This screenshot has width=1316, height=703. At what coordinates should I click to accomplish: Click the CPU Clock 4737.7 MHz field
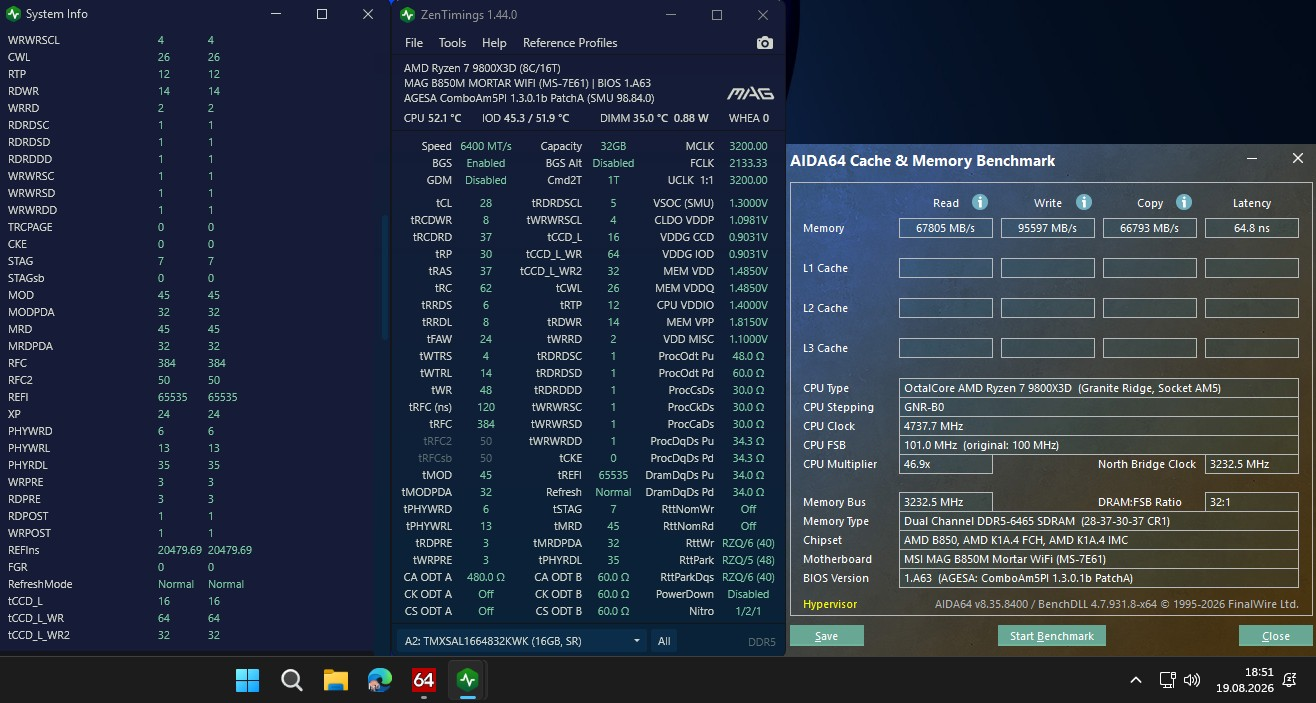(1099, 426)
